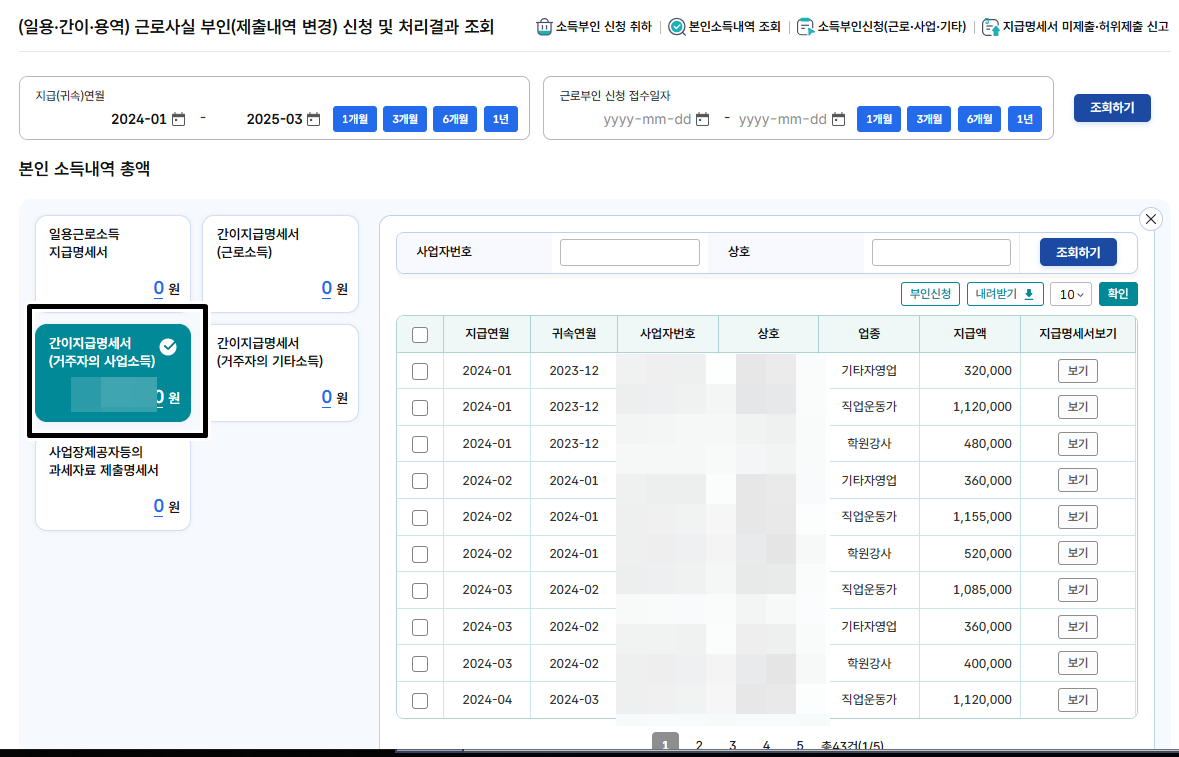Click the red 확인 button
Image resolution: width=1179 pixels, height=757 pixels.
[1117, 293]
